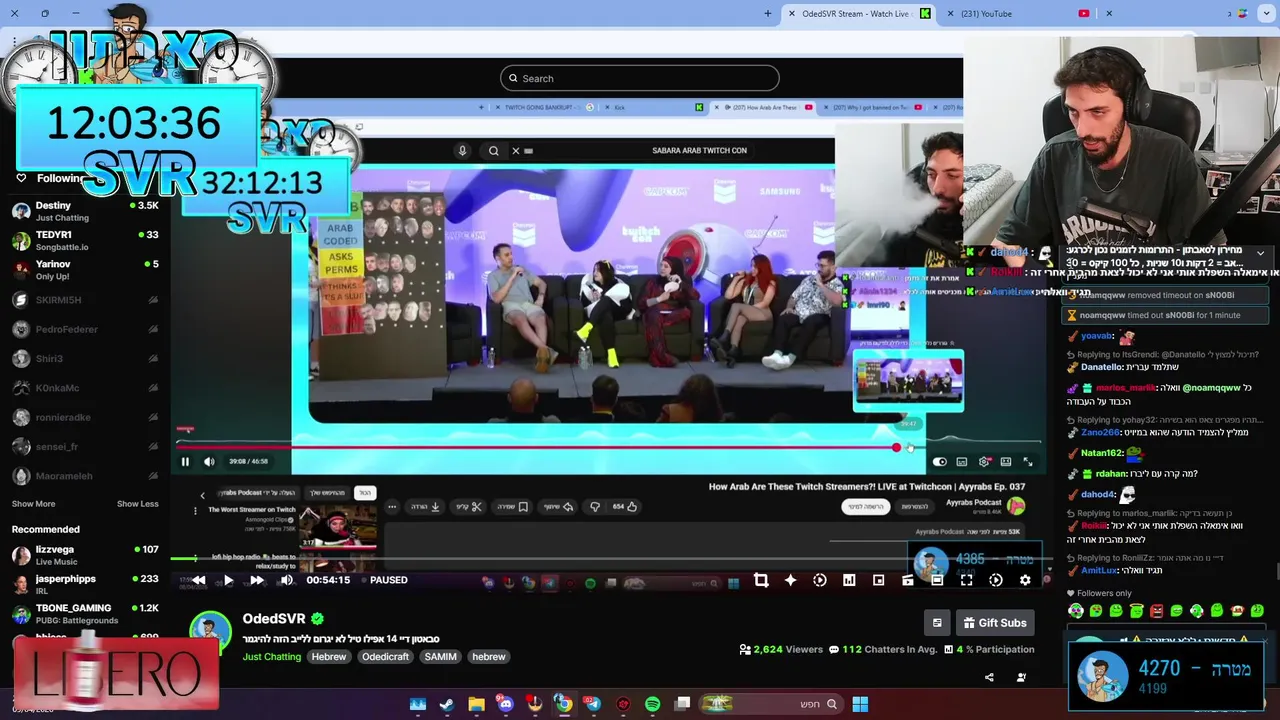This screenshot has height=720, width=1280.
Task: Open TEDYR1 channel in sidebar
Action: coord(85,240)
